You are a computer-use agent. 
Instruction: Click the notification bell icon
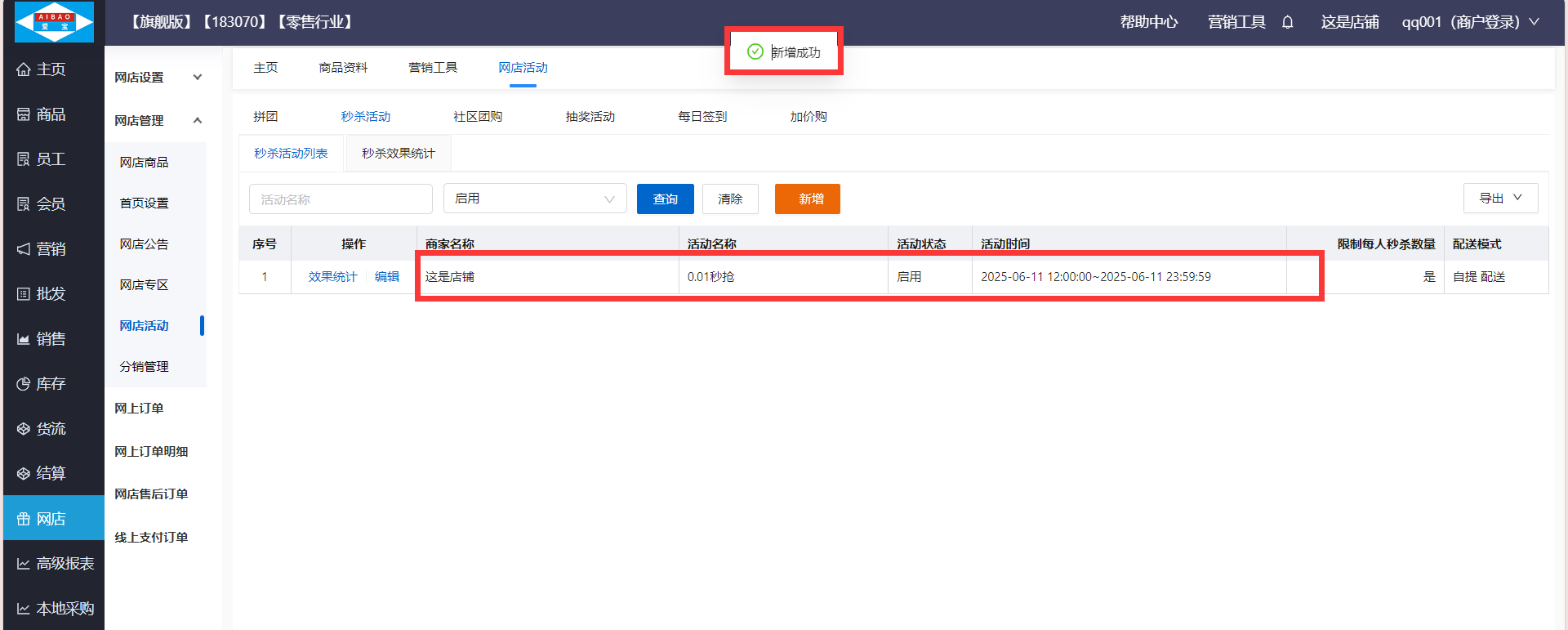pyautogui.click(x=1287, y=22)
